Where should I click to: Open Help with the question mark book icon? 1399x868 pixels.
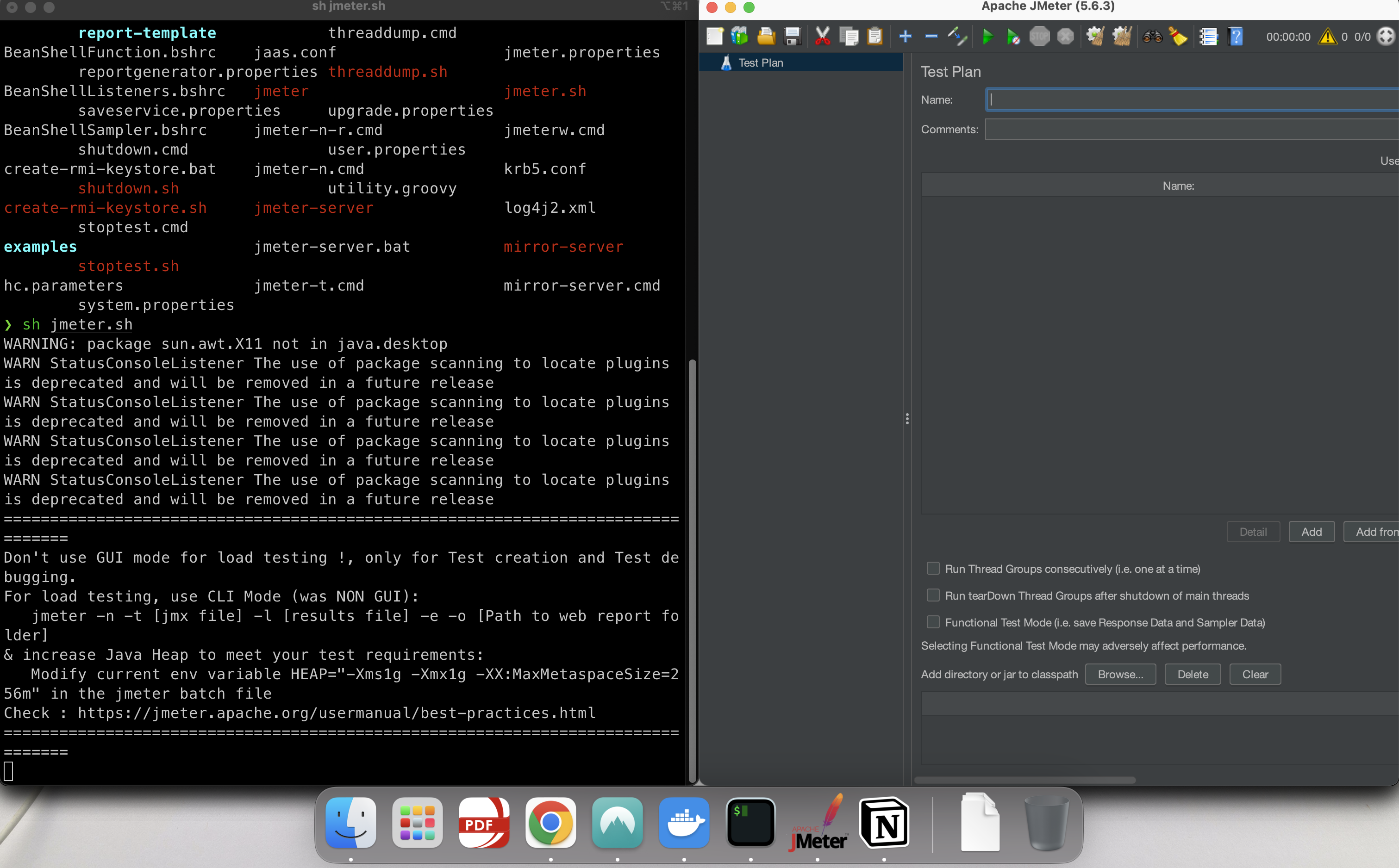[x=1235, y=37]
